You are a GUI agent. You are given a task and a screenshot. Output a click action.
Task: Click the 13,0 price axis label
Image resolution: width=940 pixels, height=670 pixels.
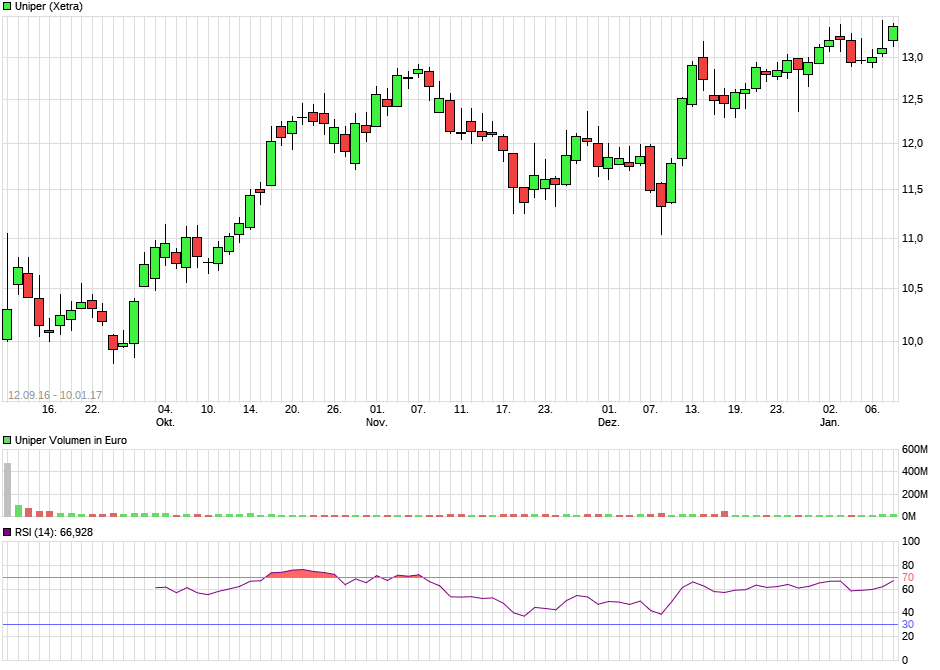[x=912, y=59]
